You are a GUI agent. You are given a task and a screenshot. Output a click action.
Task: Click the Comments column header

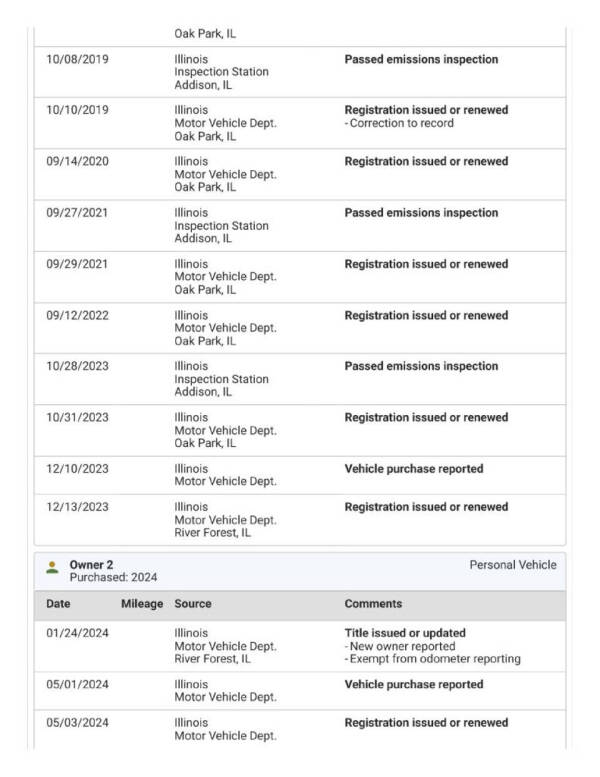(373, 604)
